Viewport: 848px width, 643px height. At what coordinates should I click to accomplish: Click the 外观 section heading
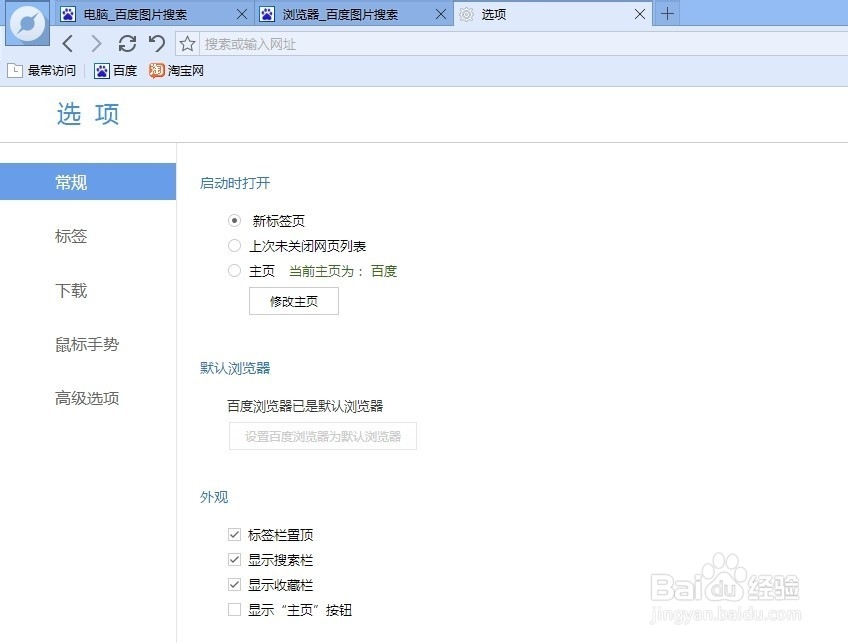214,497
